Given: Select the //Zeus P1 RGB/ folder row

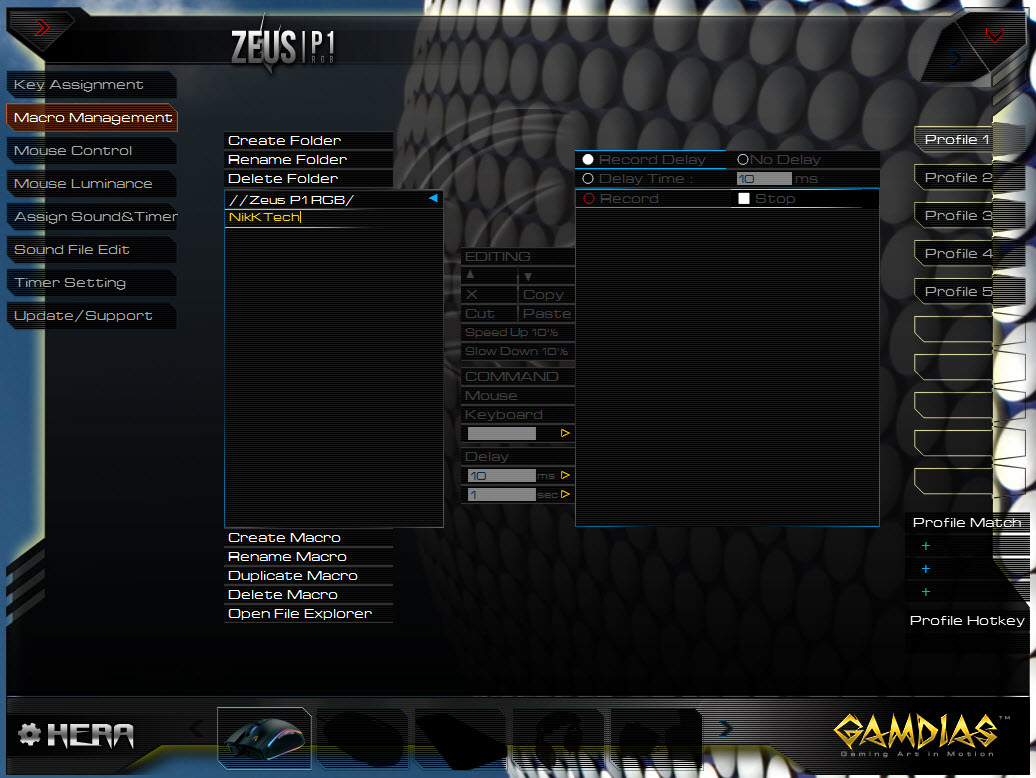Looking at the screenshot, I should tap(334, 199).
